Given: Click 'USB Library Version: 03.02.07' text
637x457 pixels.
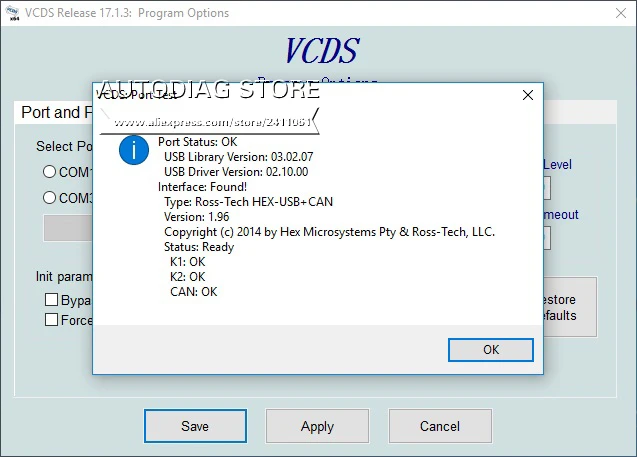Looking at the screenshot, I should click(238, 157).
